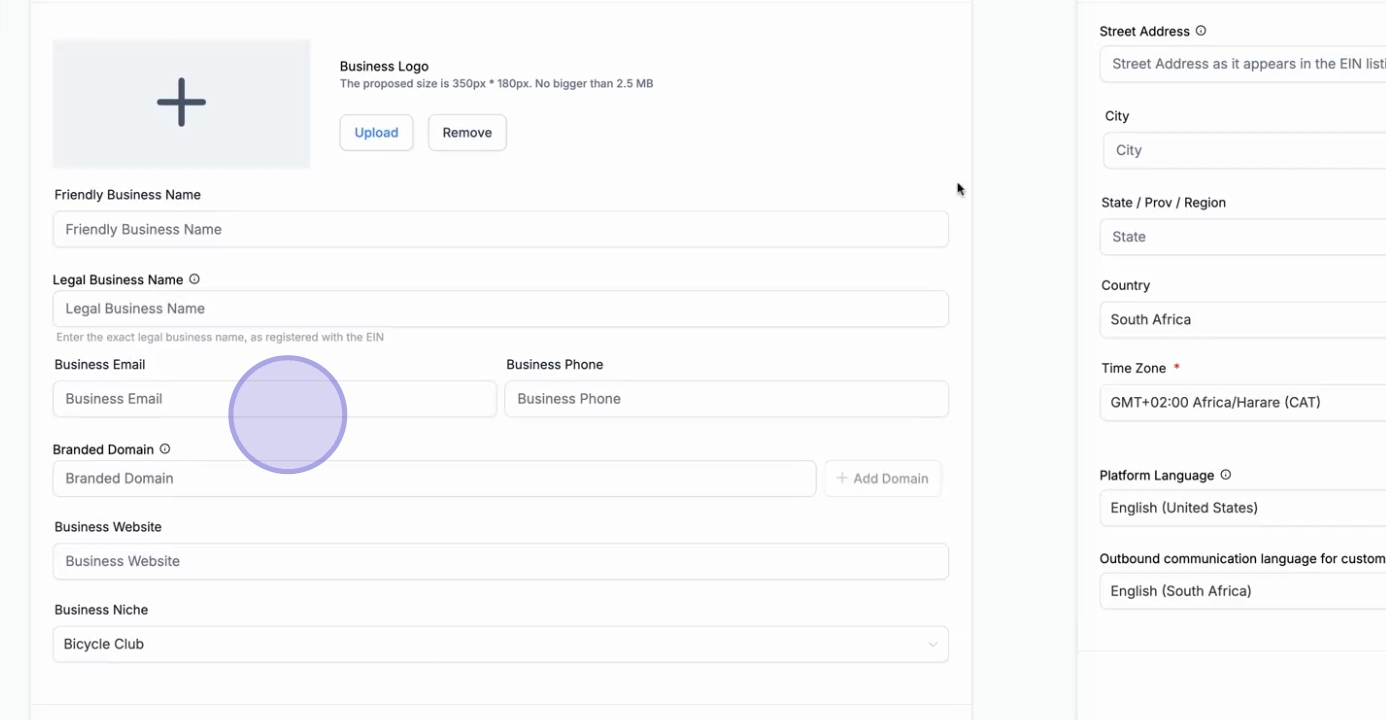Focus the Business Website field

click(500, 562)
